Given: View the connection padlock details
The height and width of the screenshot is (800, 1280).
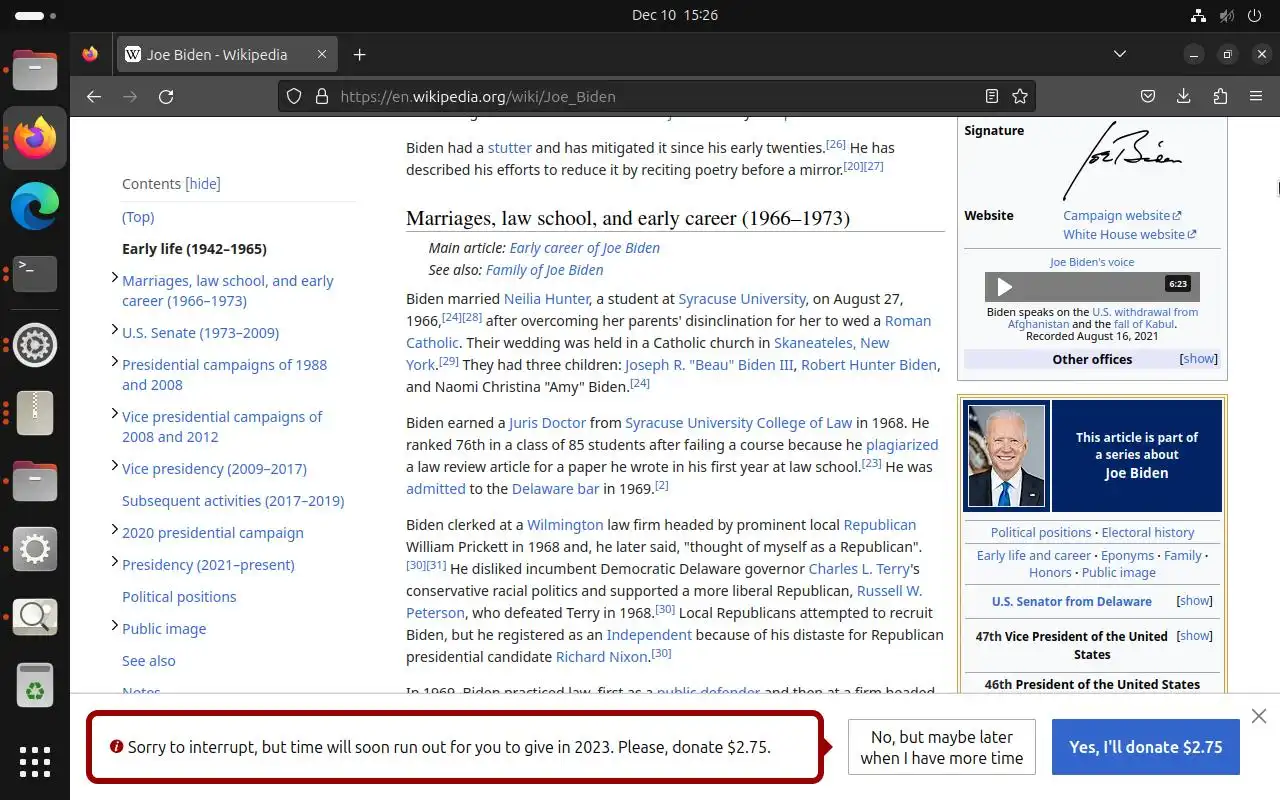Looking at the screenshot, I should [321, 97].
